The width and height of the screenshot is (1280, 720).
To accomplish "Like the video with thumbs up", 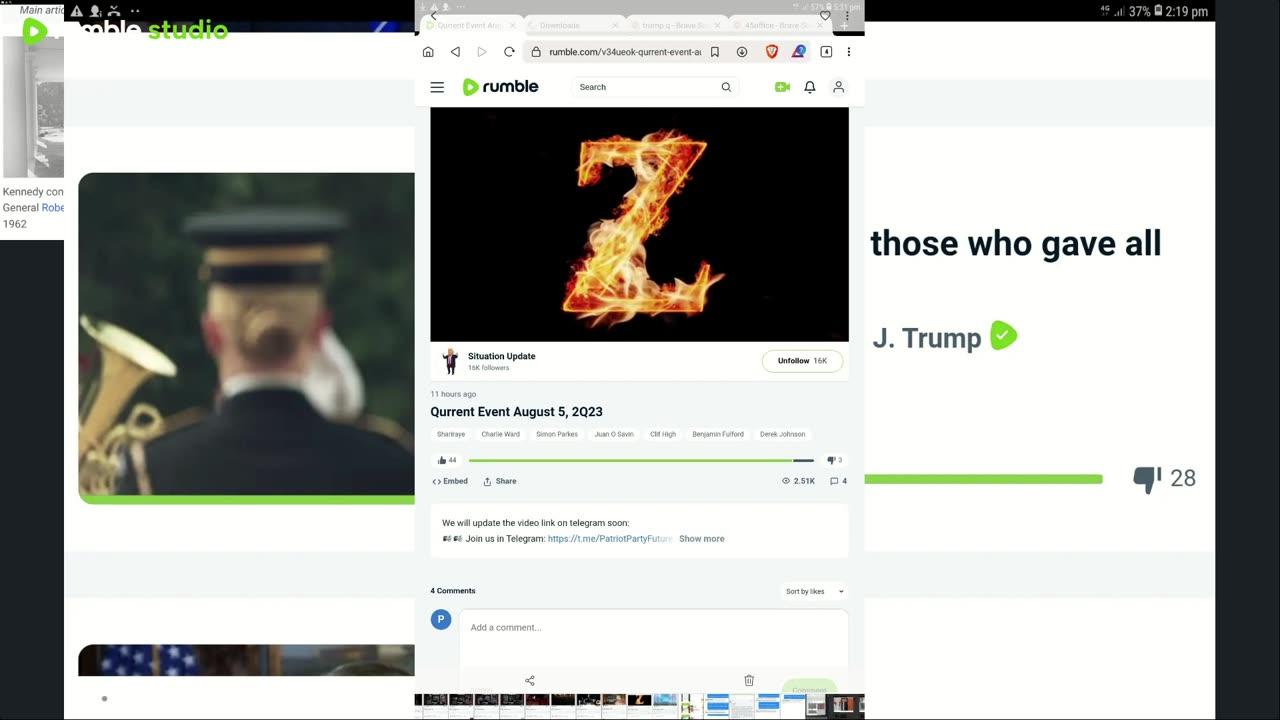I will [447, 461].
